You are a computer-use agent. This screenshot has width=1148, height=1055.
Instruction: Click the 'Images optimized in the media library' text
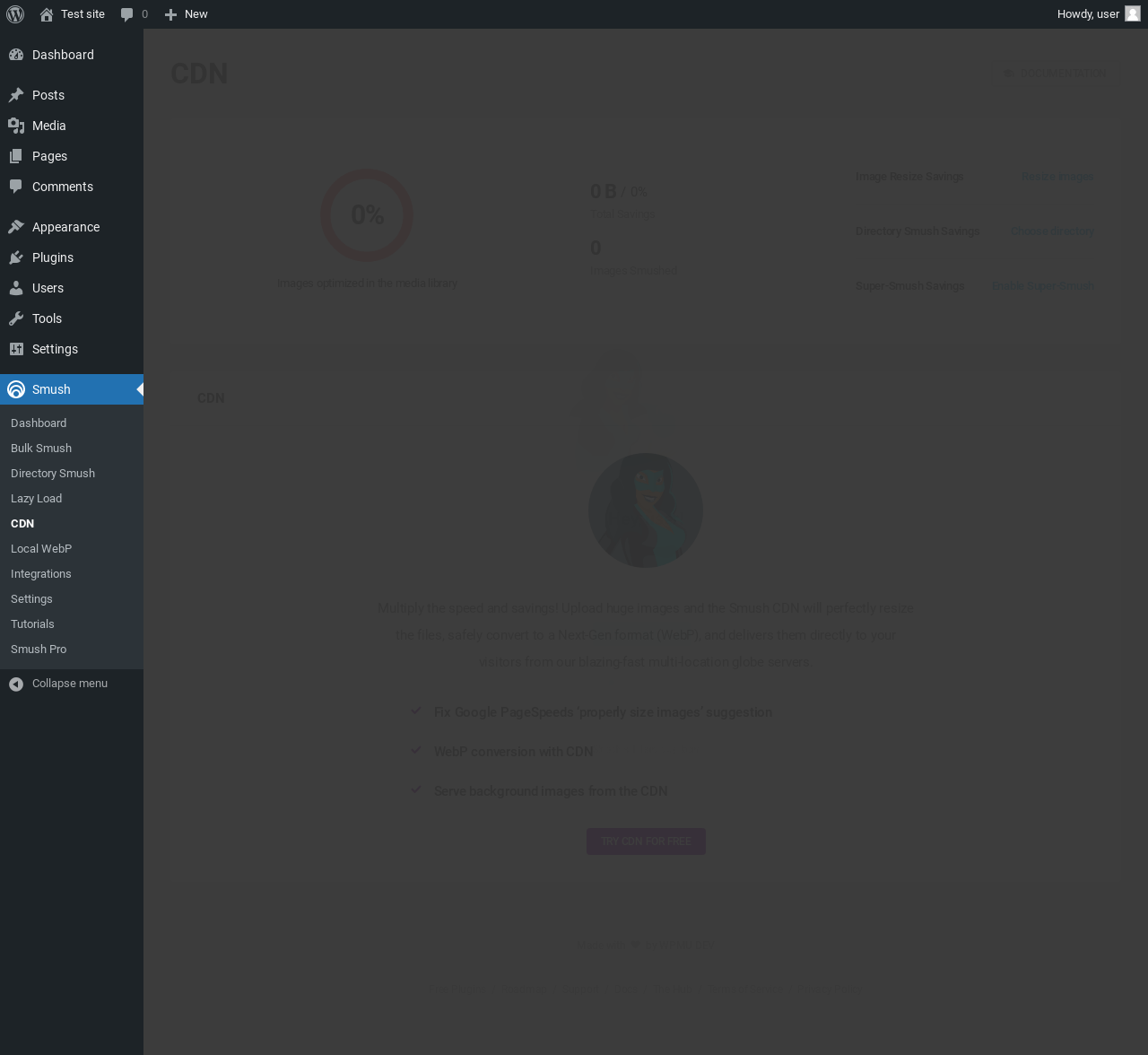click(x=367, y=283)
